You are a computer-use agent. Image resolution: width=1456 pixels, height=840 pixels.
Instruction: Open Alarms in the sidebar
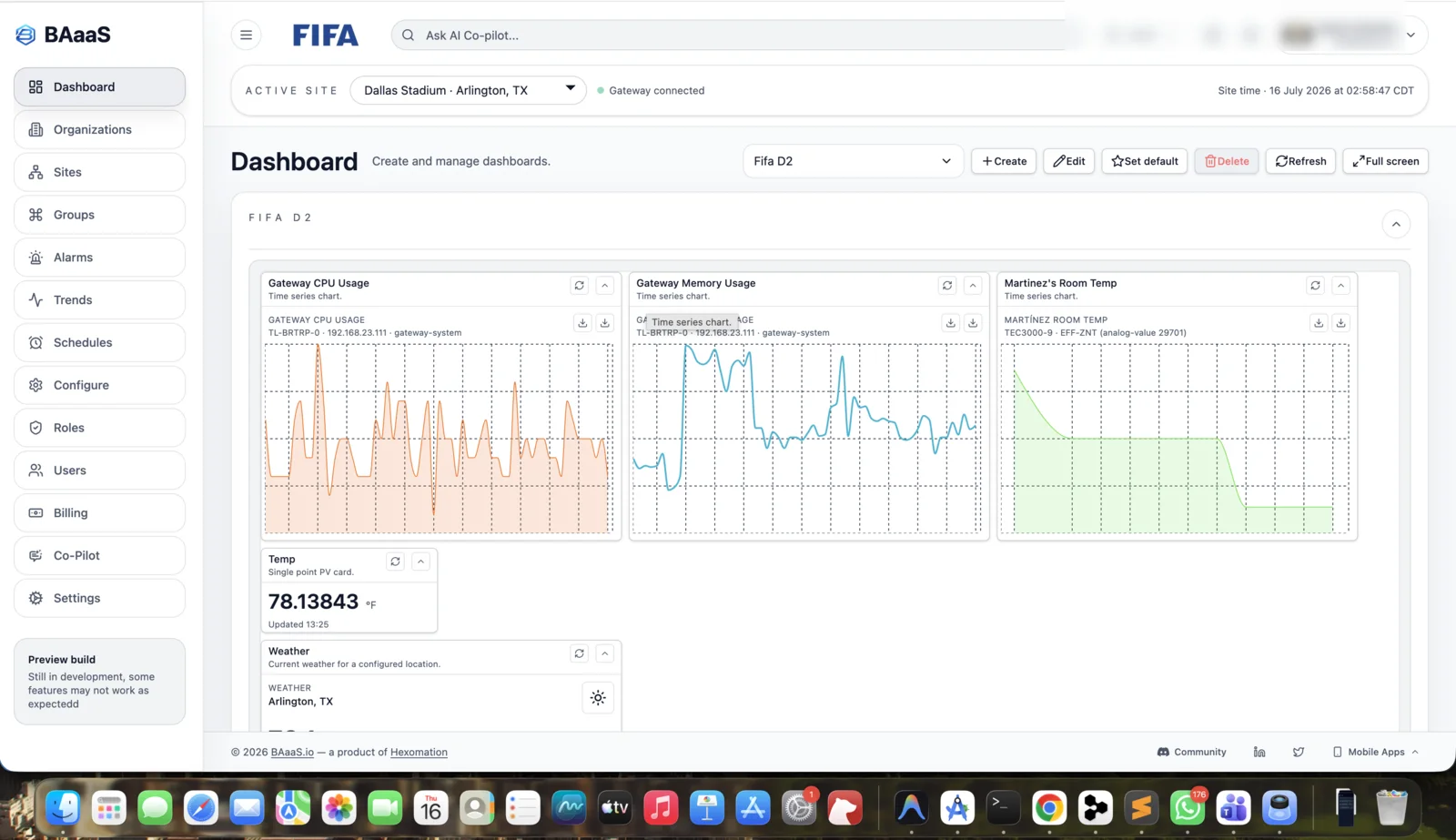(99, 258)
